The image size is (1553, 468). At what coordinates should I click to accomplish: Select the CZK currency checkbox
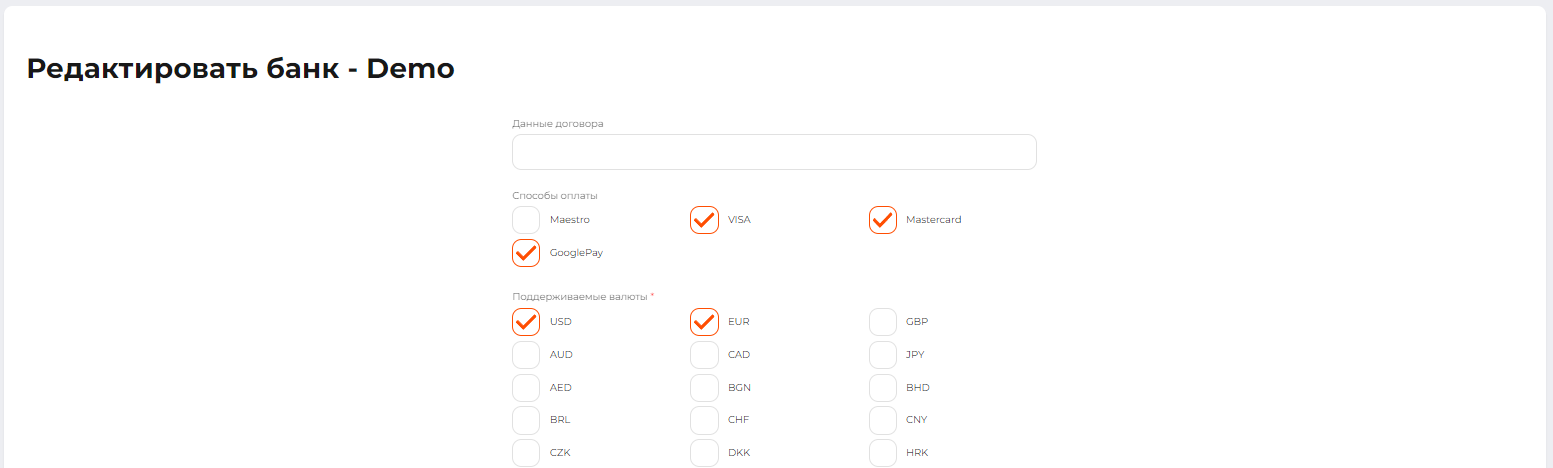[526, 453]
